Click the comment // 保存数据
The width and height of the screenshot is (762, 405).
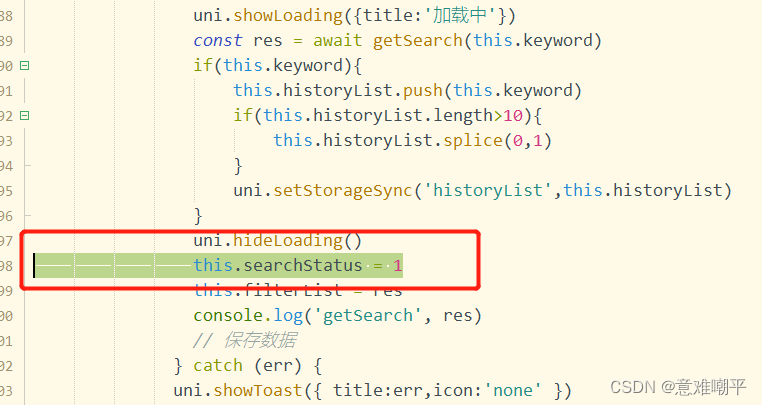[245, 340]
